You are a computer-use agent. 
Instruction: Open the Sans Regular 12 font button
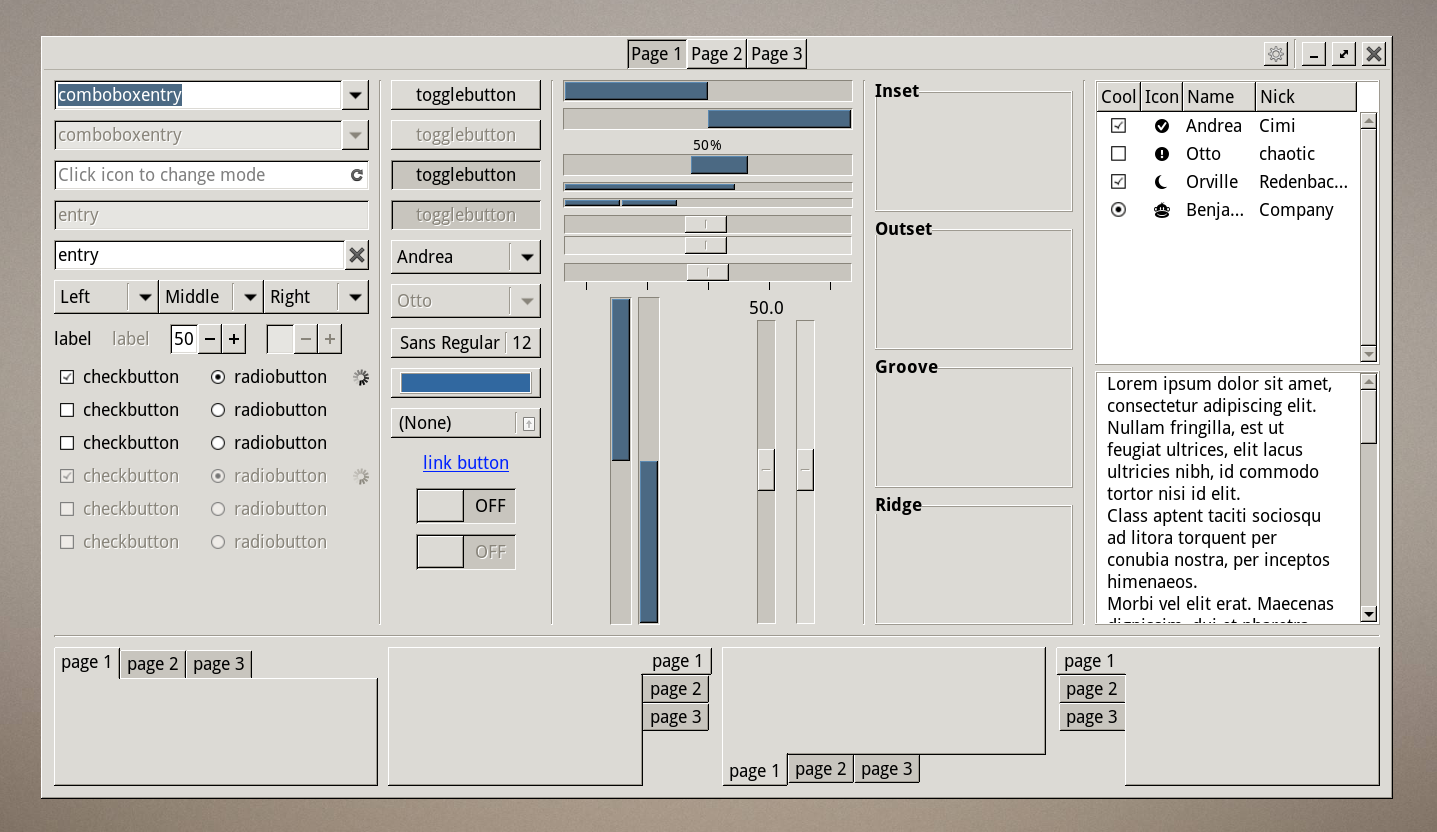tap(466, 343)
